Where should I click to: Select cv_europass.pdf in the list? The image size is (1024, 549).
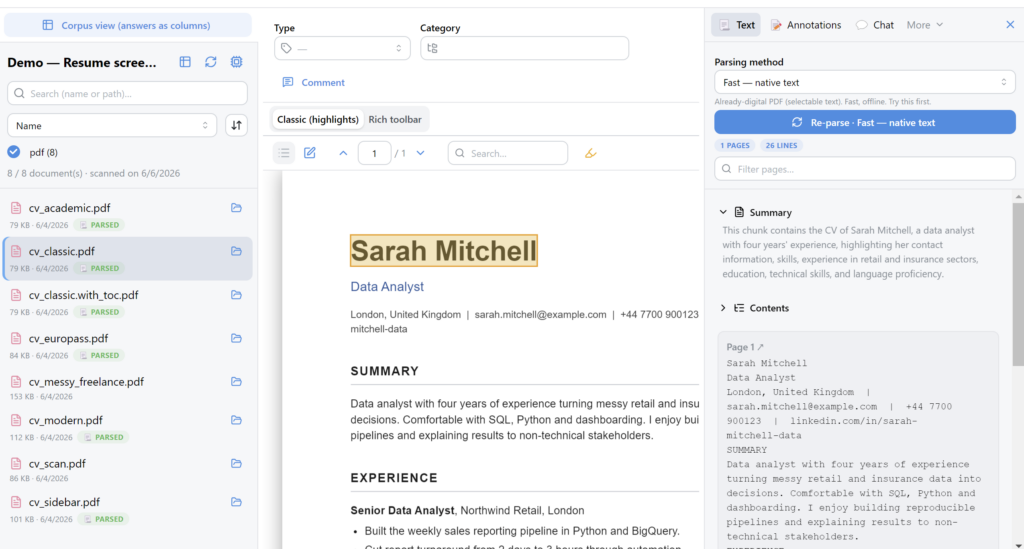[127, 346]
